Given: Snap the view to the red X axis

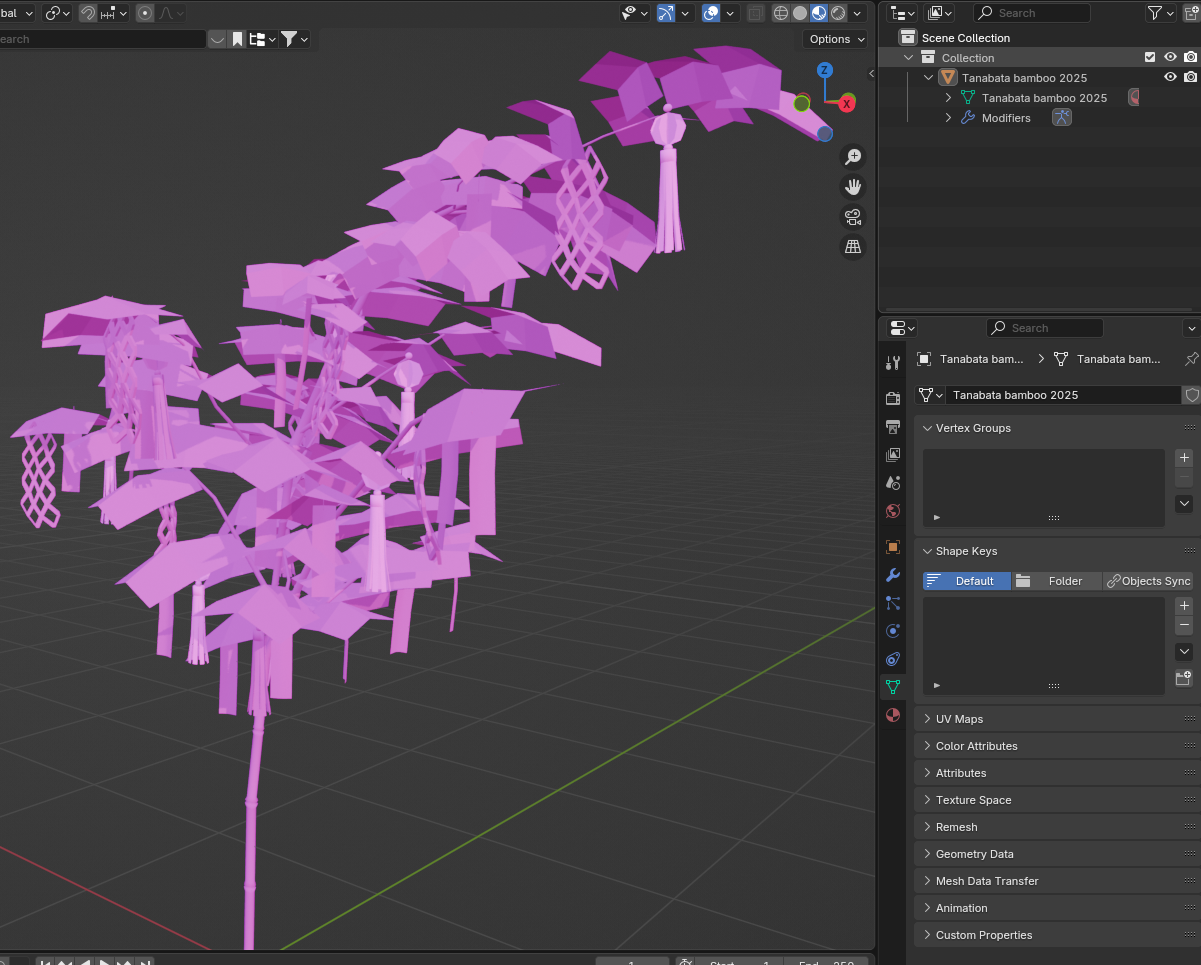Looking at the screenshot, I should click(847, 103).
